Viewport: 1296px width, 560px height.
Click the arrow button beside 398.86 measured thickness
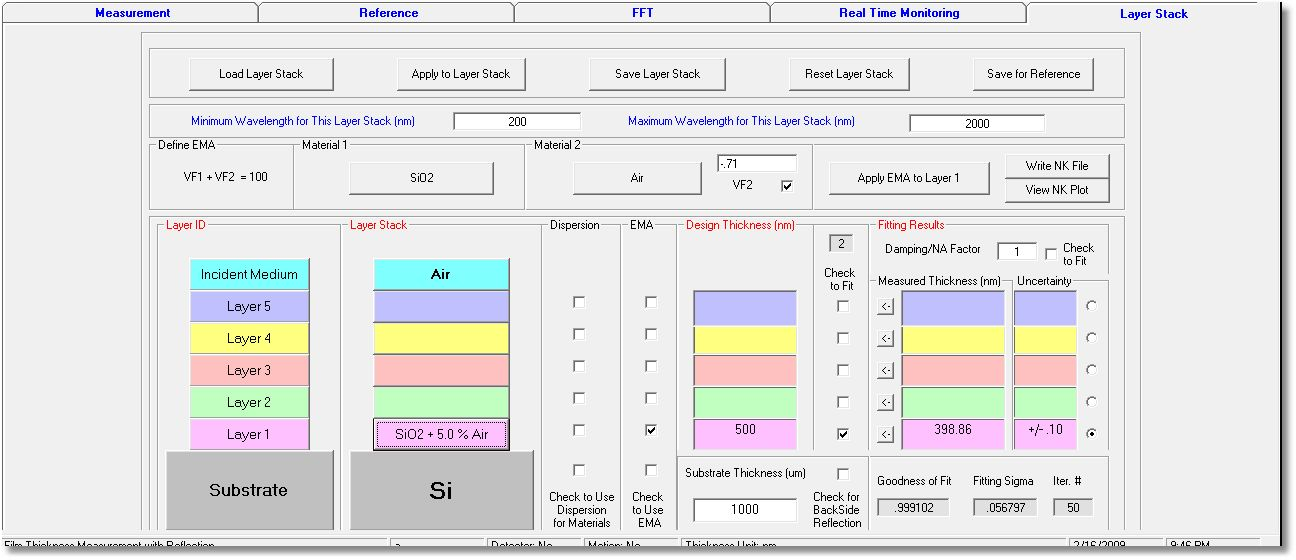click(886, 434)
